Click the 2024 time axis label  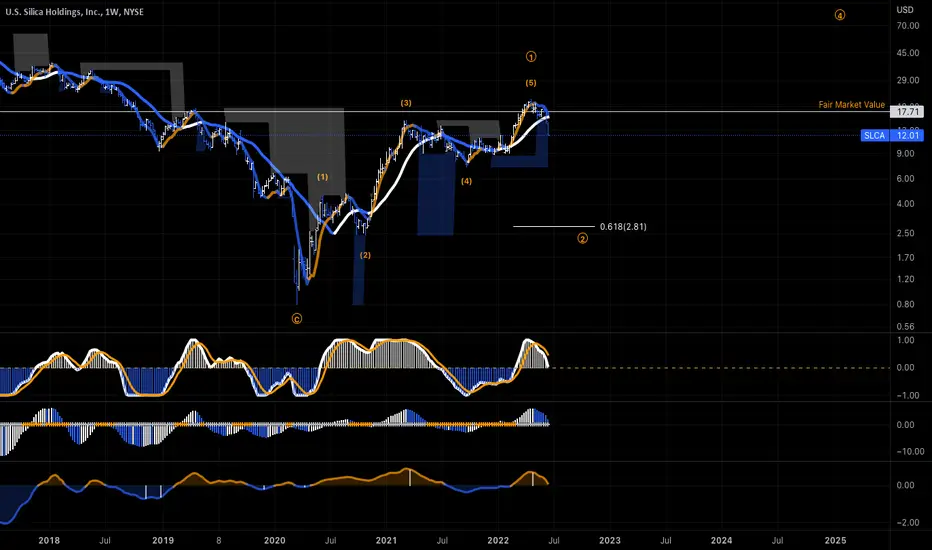click(722, 540)
